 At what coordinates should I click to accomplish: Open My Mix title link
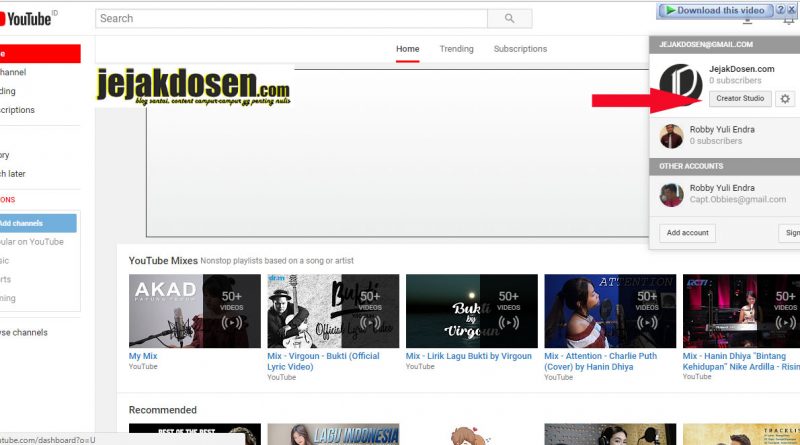click(x=143, y=356)
